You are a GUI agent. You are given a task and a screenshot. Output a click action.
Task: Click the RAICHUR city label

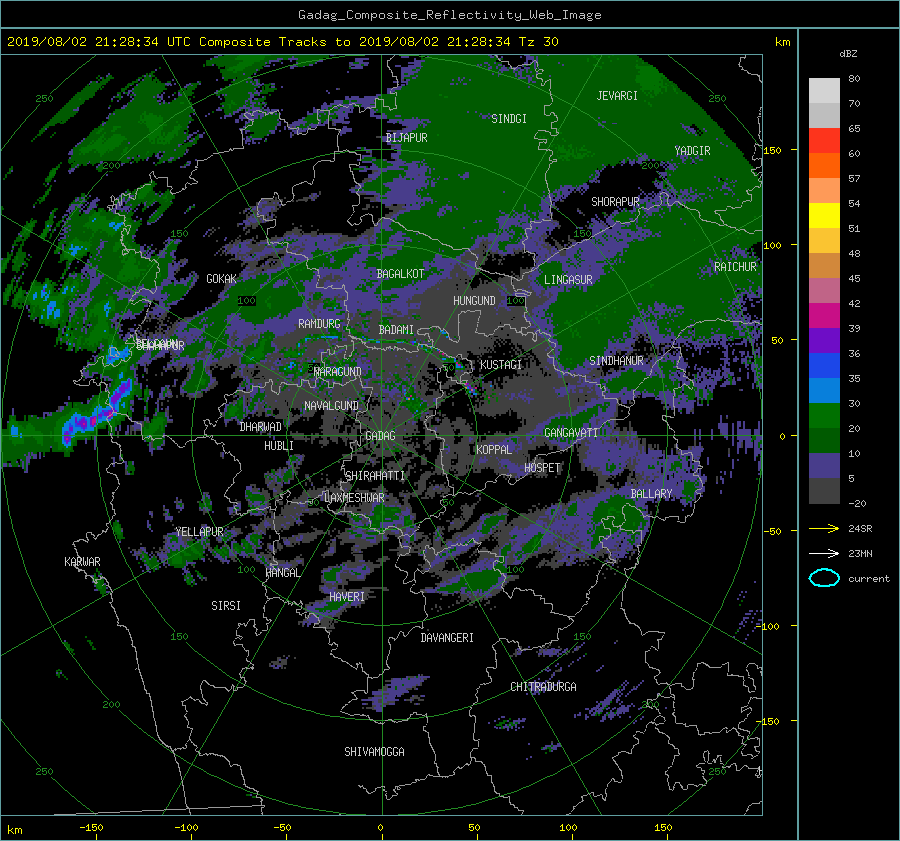735,267
